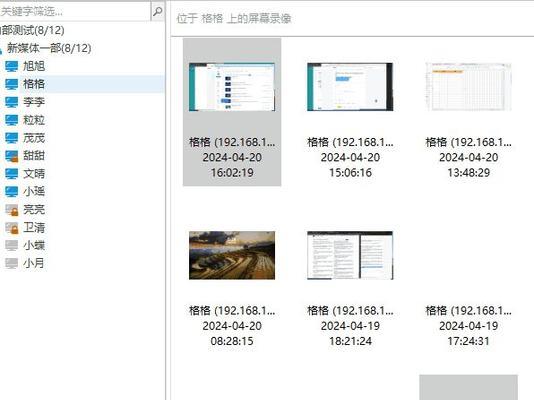Select the locked 亮亮 computer icon
Screen dimensions: 534x400
[x=11, y=210]
